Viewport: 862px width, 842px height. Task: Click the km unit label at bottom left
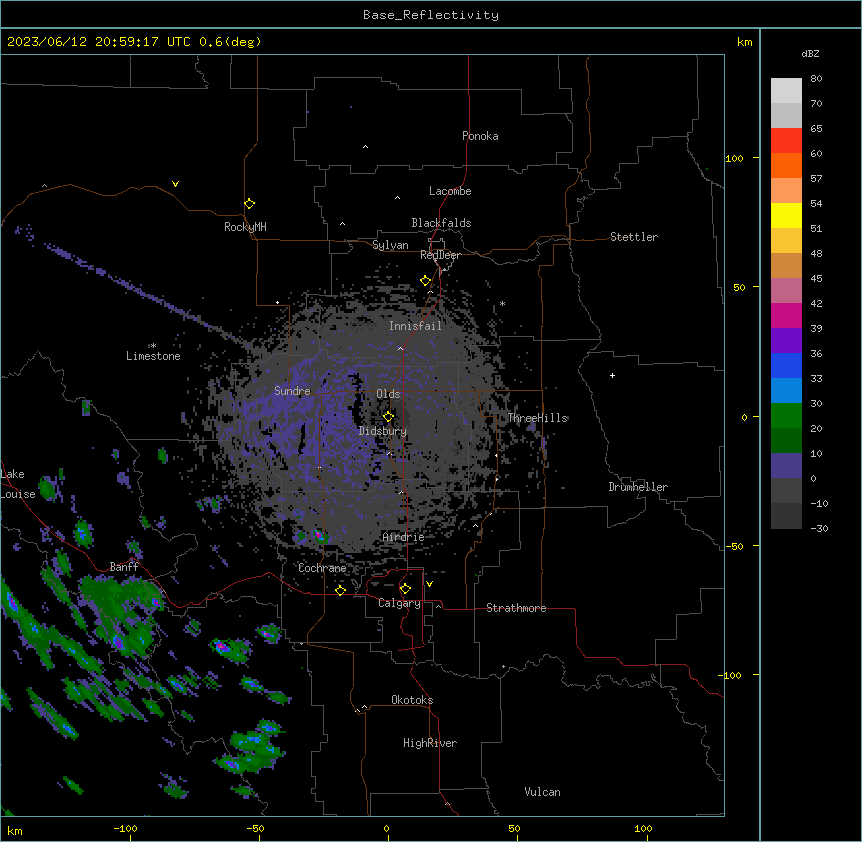[15, 831]
